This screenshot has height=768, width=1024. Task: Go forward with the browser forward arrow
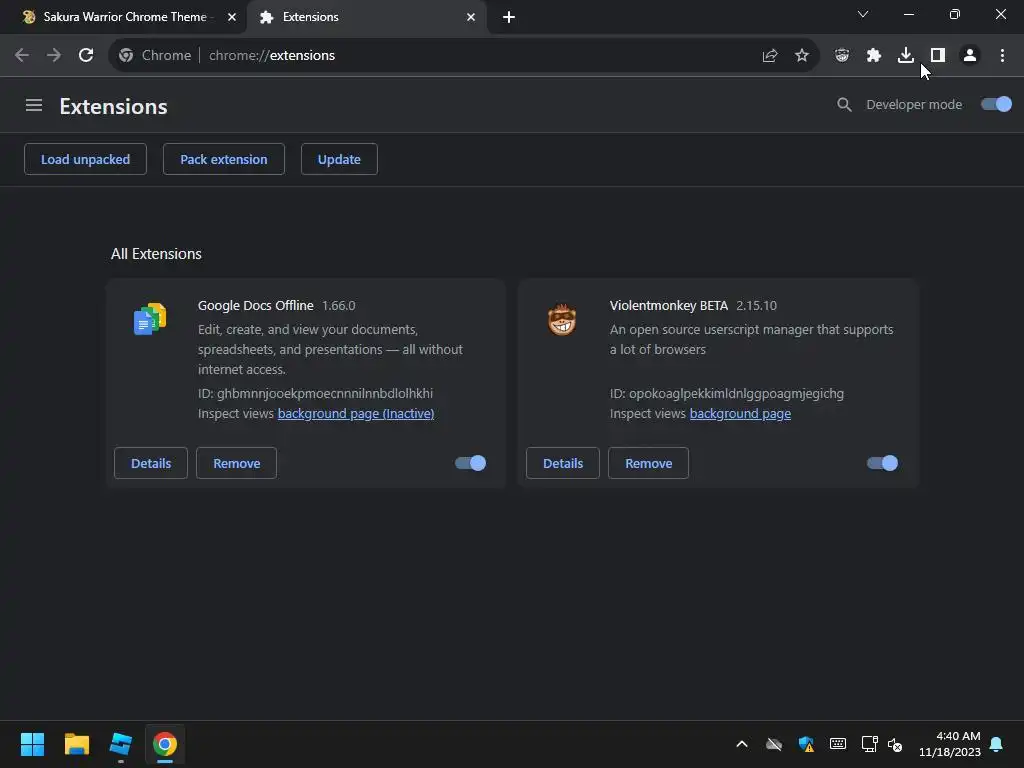click(x=54, y=56)
